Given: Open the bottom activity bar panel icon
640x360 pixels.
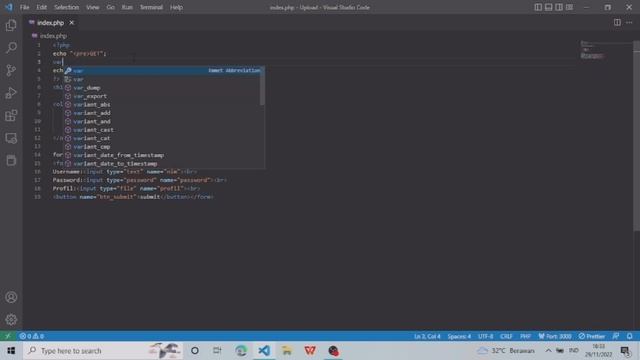Looking at the screenshot, I should [11, 160].
